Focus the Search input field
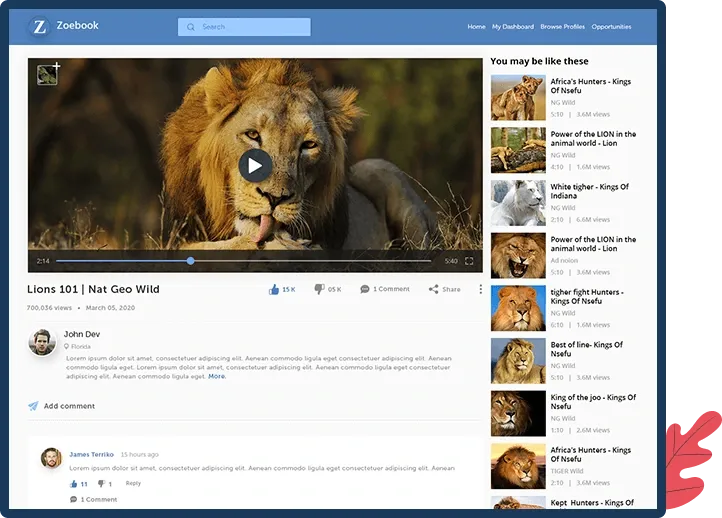 (244, 27)
